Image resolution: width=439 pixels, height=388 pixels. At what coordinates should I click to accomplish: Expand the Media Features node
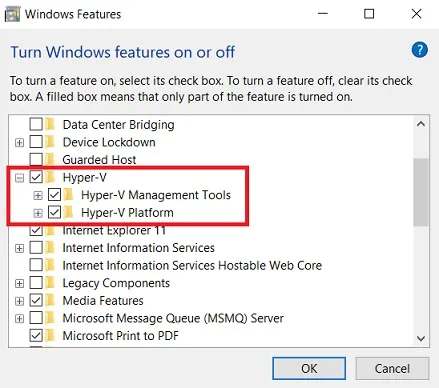20,301
